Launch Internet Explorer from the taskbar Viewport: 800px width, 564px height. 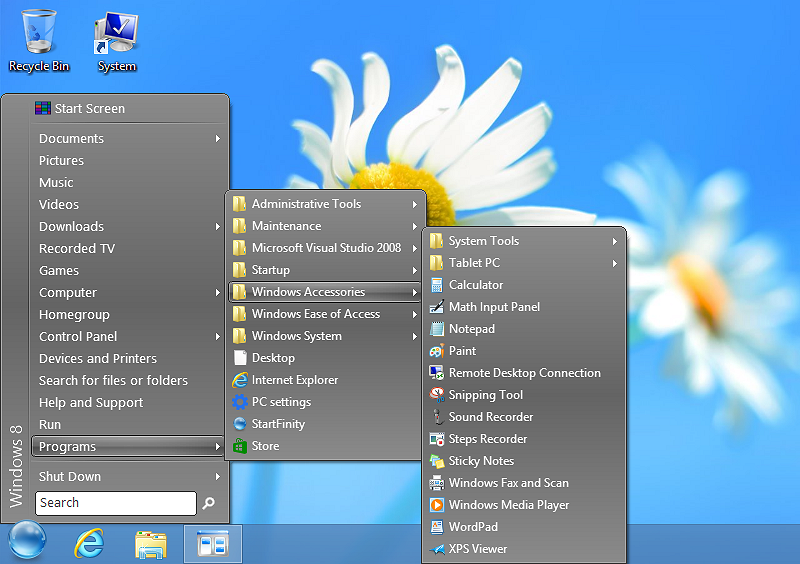point(89,543)
